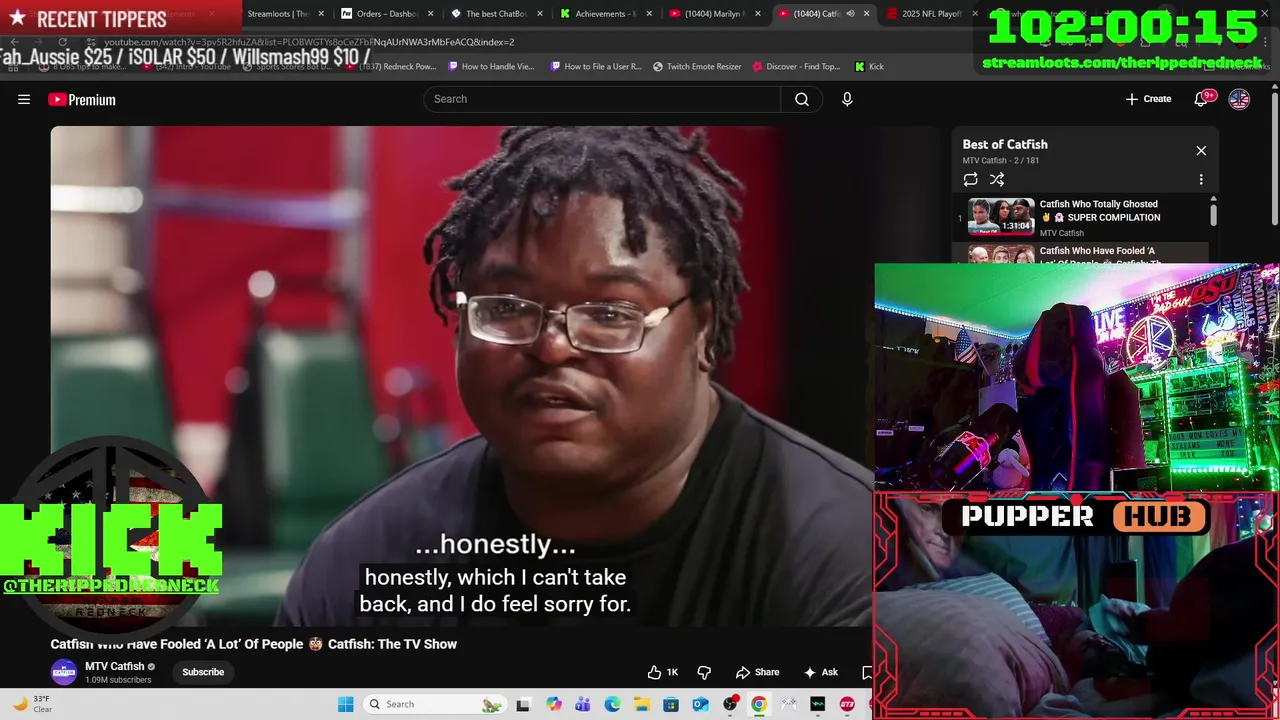This screenshot has width=1280, height=720.
Task: Open Microsoft Store from taskbar
Action: (x=671, y=704)
